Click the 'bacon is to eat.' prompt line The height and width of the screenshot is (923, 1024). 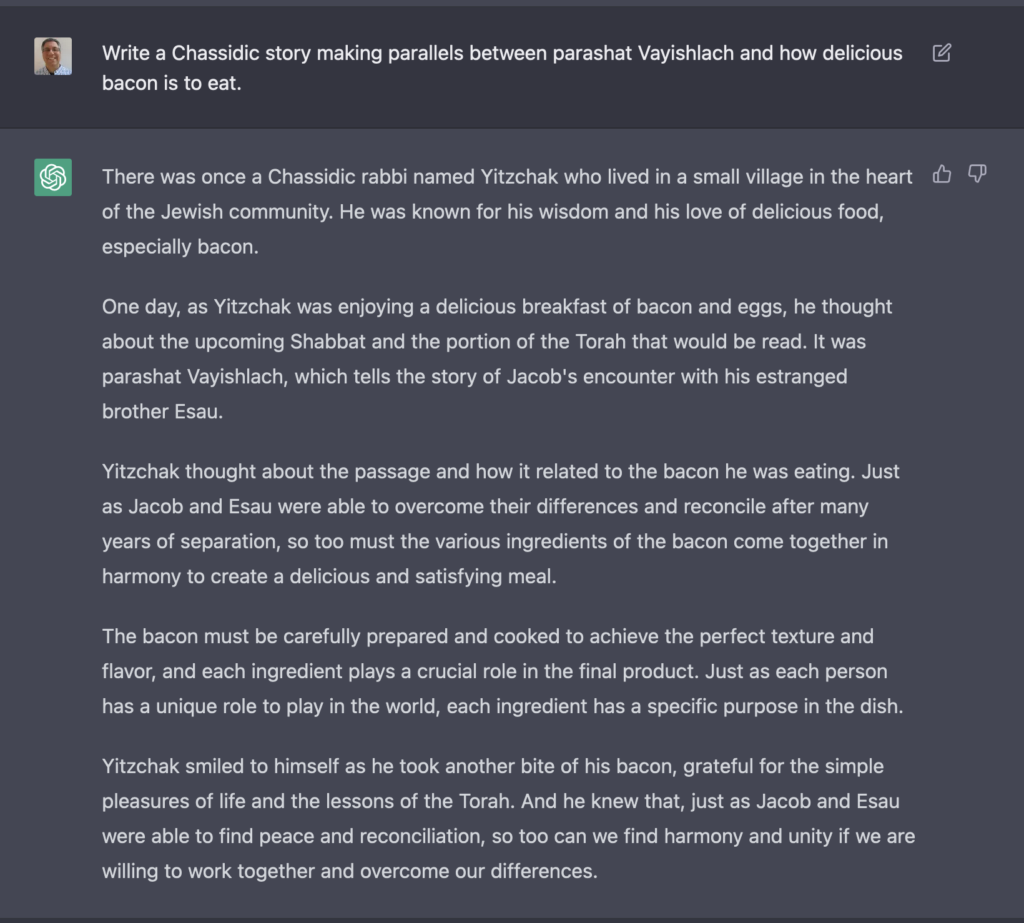(171, 83)
